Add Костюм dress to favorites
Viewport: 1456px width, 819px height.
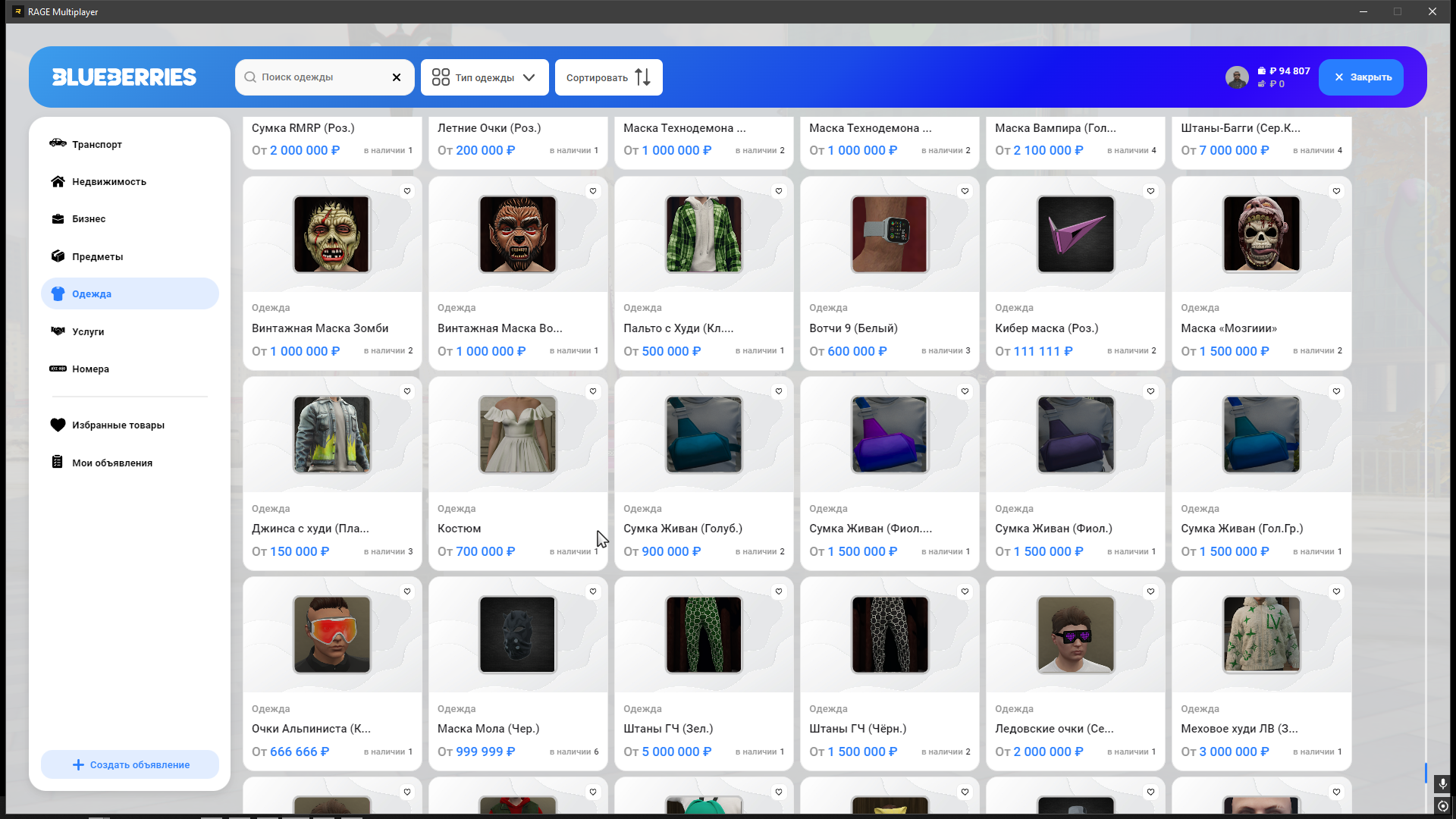click(593, 391)
